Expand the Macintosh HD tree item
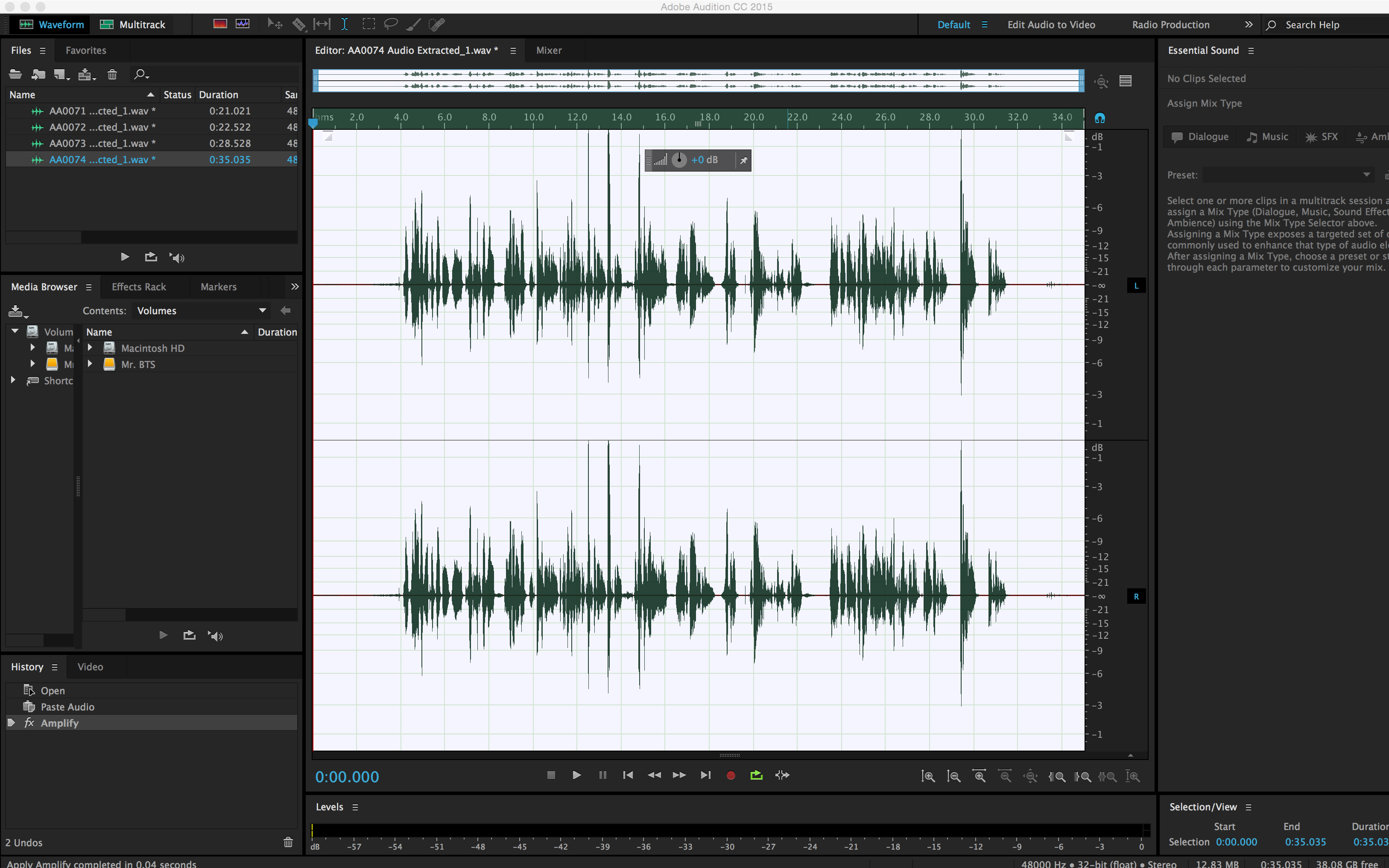Image resolution: width=1389 pixels, height=868 pixels. point(90,347)
